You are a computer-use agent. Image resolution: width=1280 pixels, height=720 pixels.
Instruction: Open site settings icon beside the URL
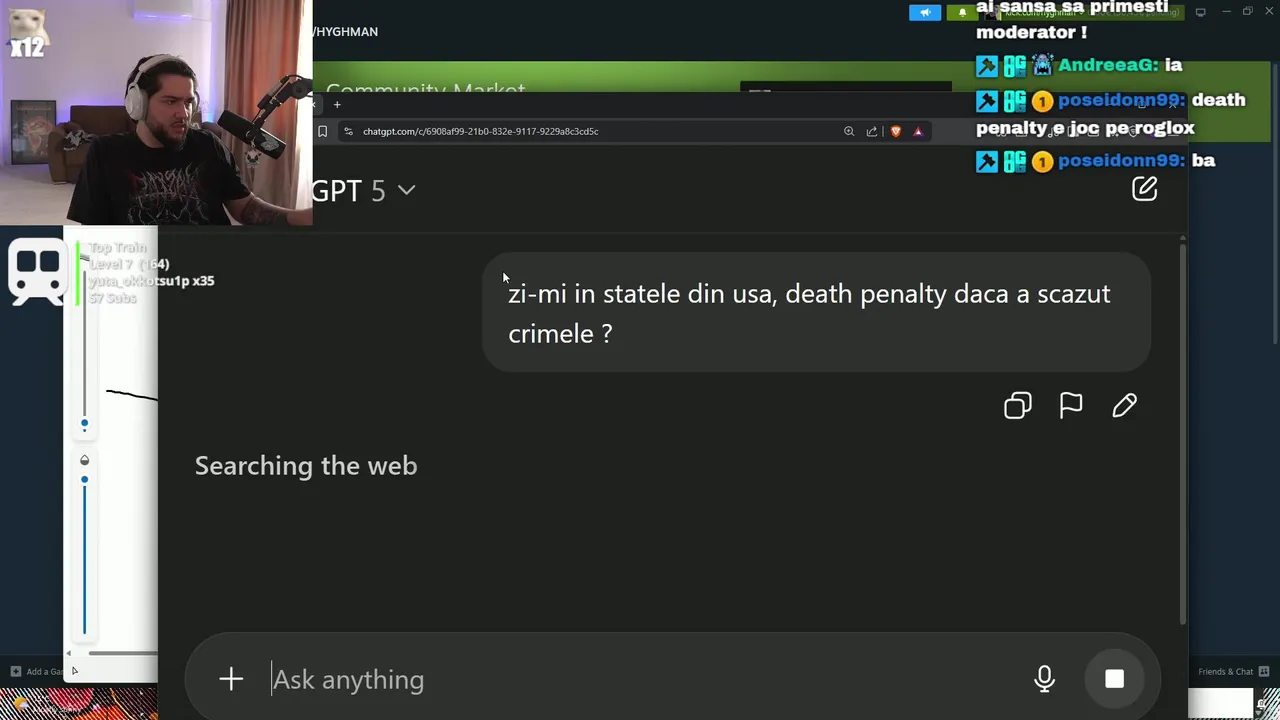click(x=347, y=131)
